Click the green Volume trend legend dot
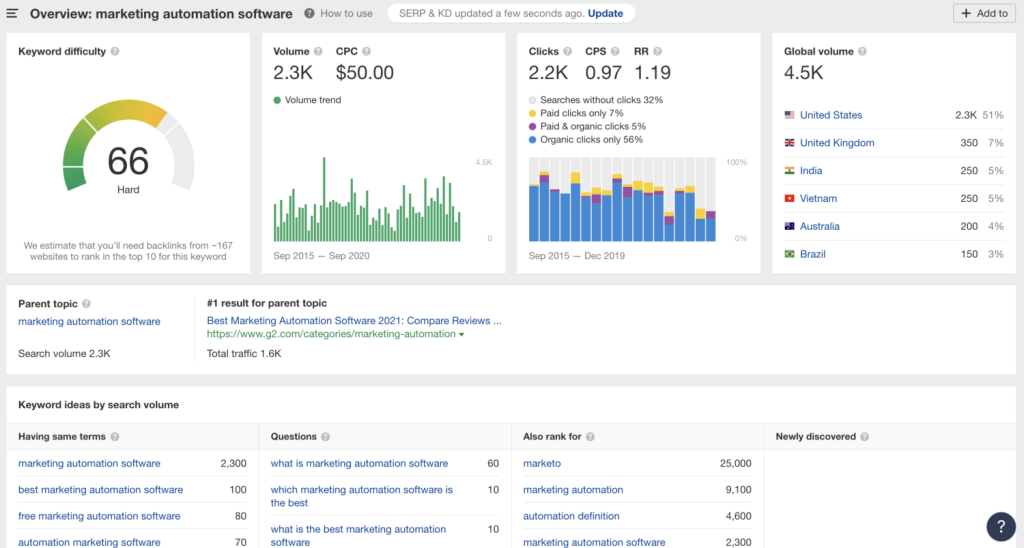 point(277,100)
